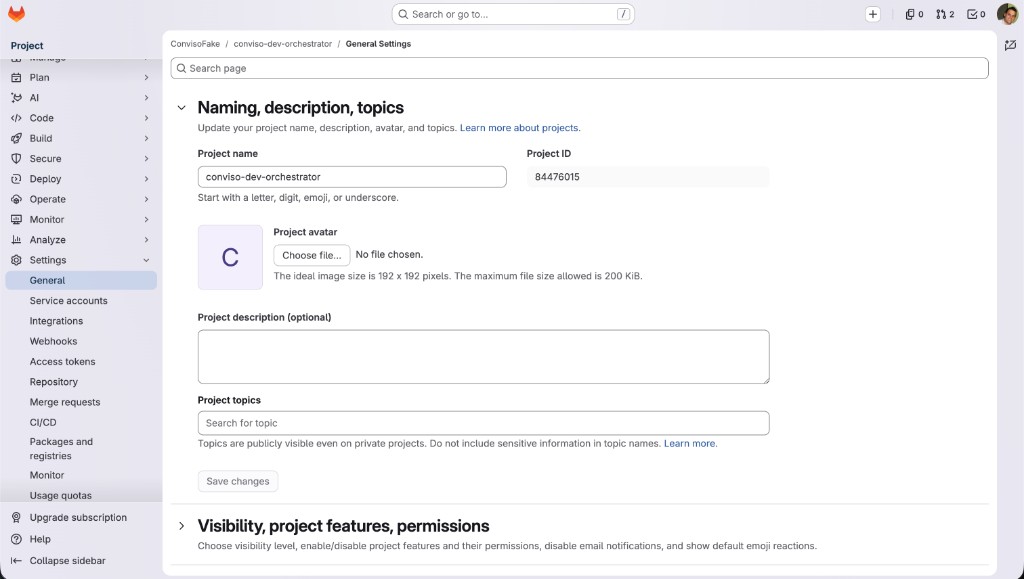Screen dimensions: 1024x579
Task: Expand the Operate menu chevron
Action: coord(146,198)
